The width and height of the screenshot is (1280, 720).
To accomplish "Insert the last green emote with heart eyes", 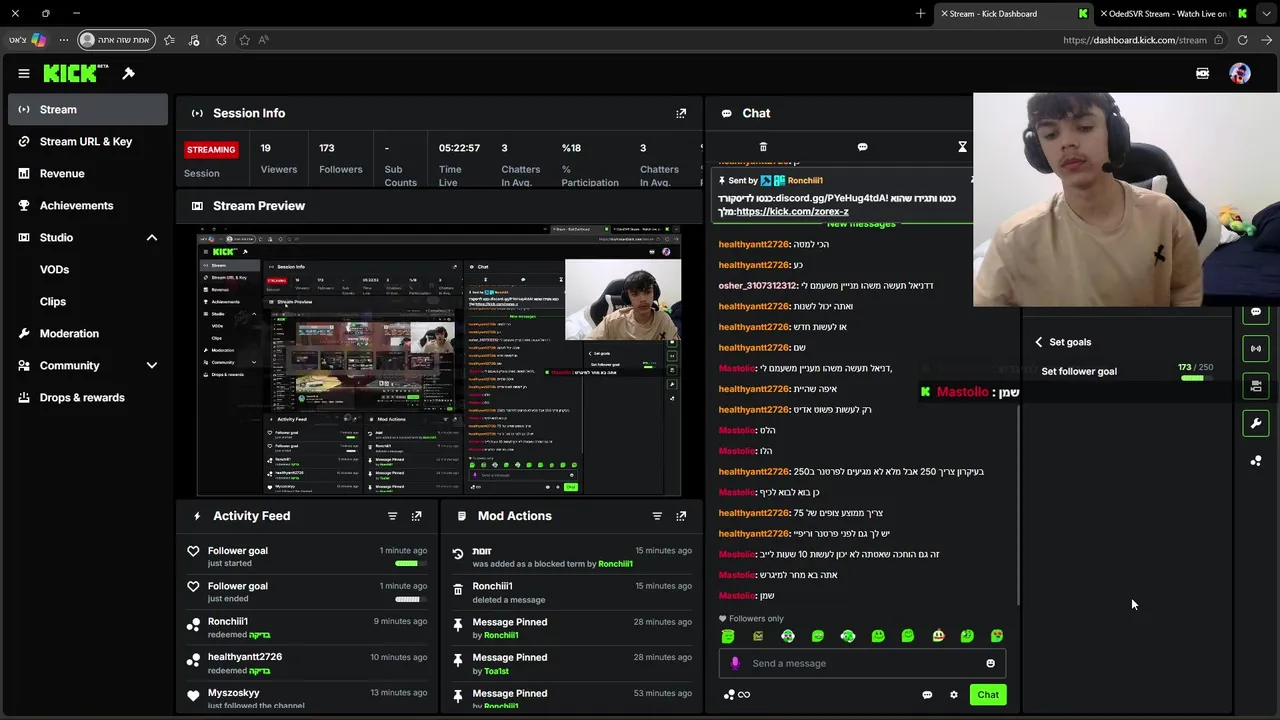I will (x=997, y=636).
